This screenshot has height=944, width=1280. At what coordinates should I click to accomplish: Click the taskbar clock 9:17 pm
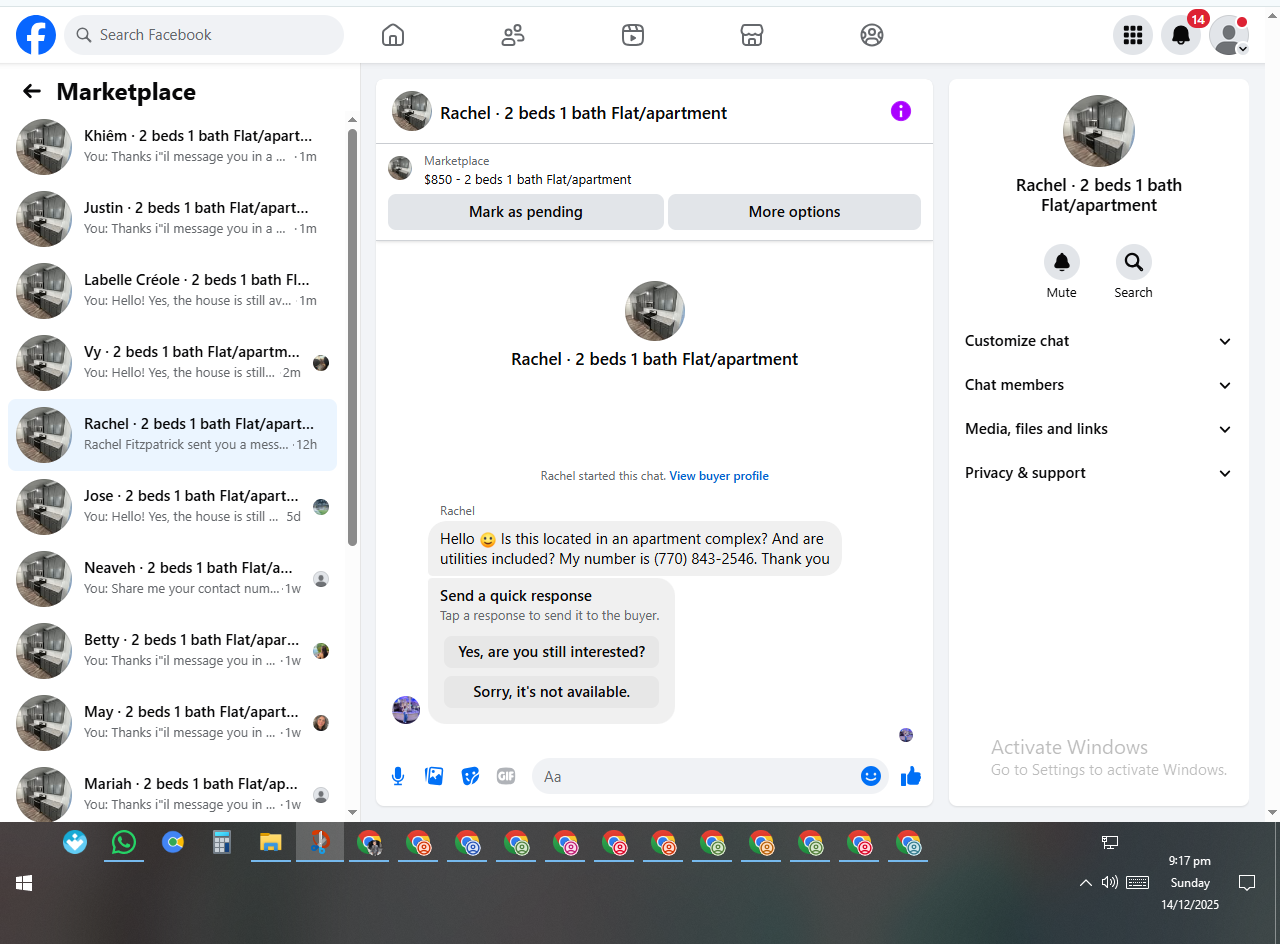[x=1190, y=860]
